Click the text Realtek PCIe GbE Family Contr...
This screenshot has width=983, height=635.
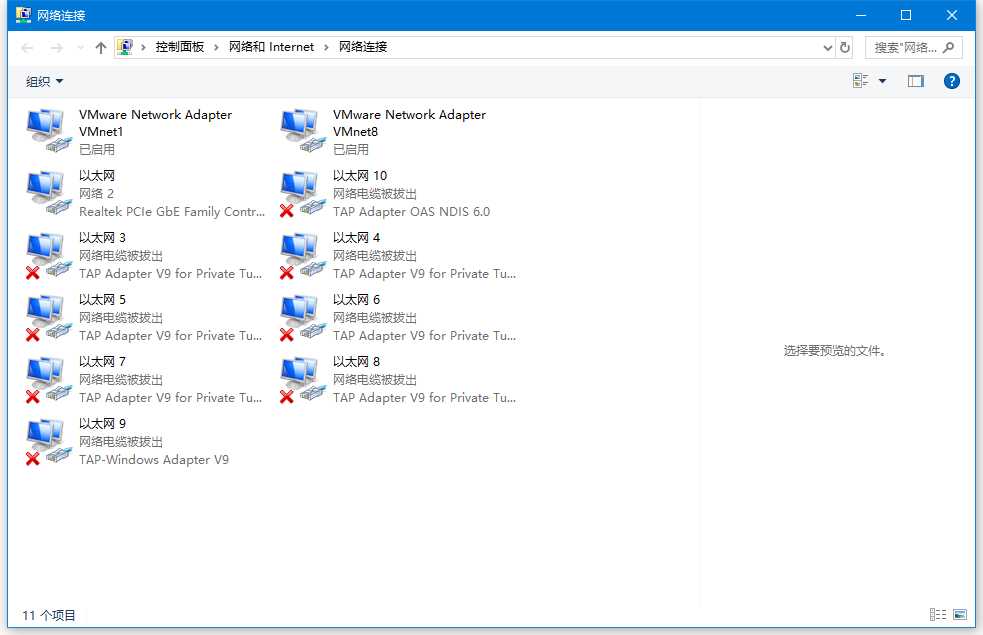point(172,211)
